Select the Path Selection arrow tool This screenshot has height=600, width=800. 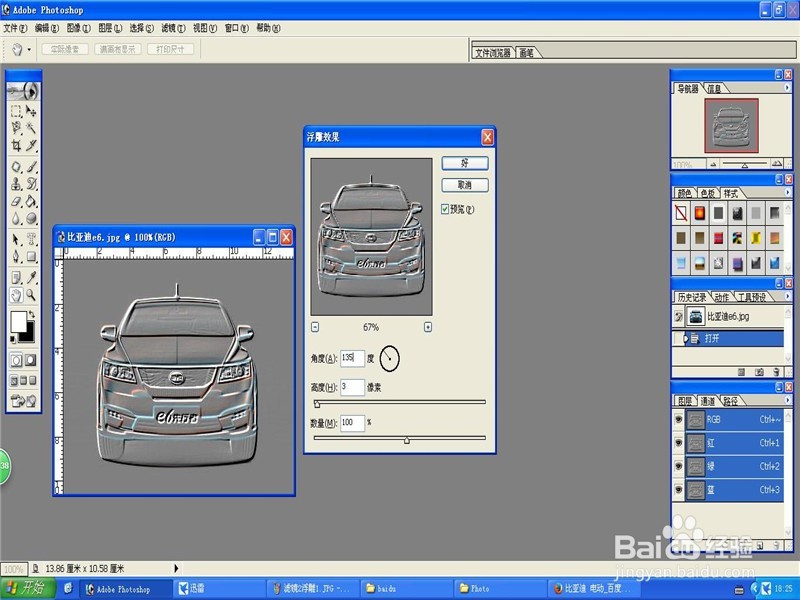[x=16, y=239]
